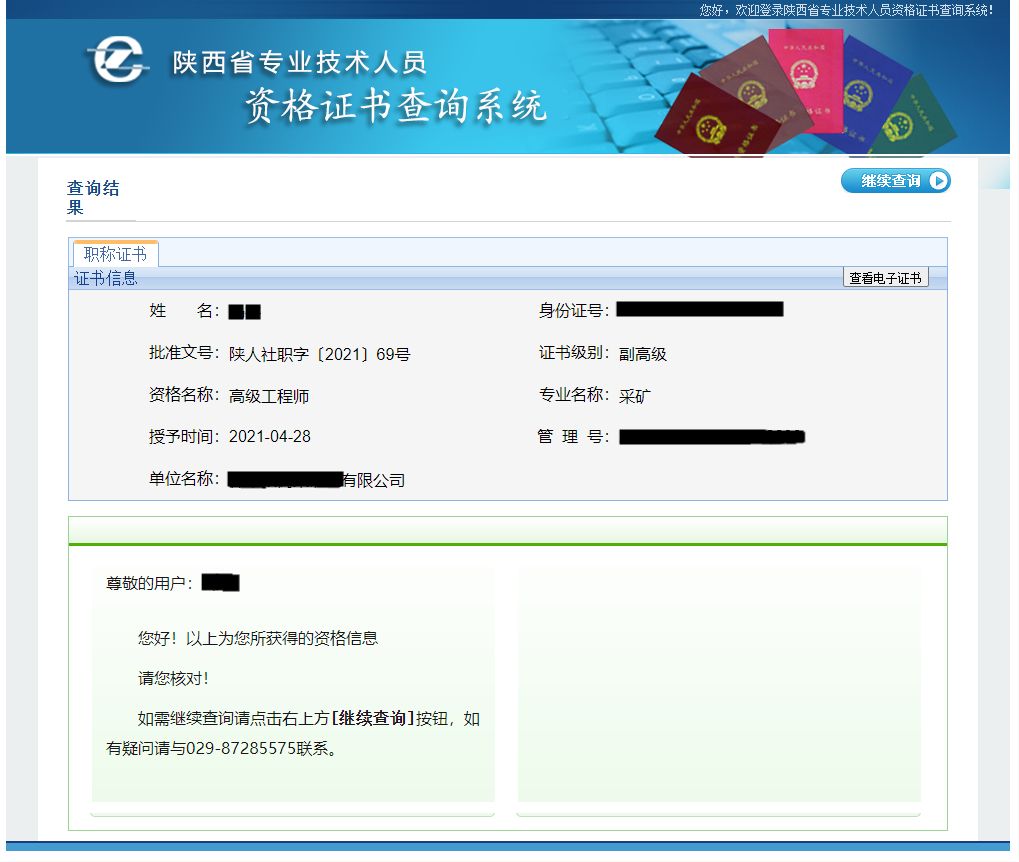
Task: Click the 陕西省专业技术人员 header title
Action: (299, 63)
